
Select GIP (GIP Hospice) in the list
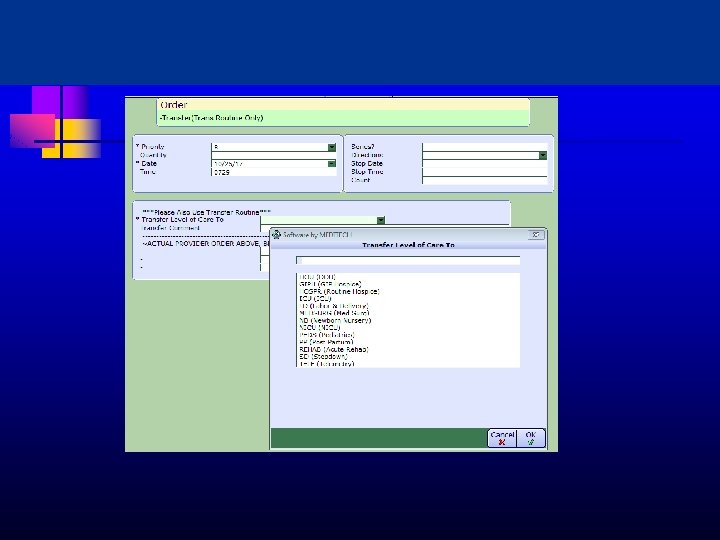click(330, 284)
